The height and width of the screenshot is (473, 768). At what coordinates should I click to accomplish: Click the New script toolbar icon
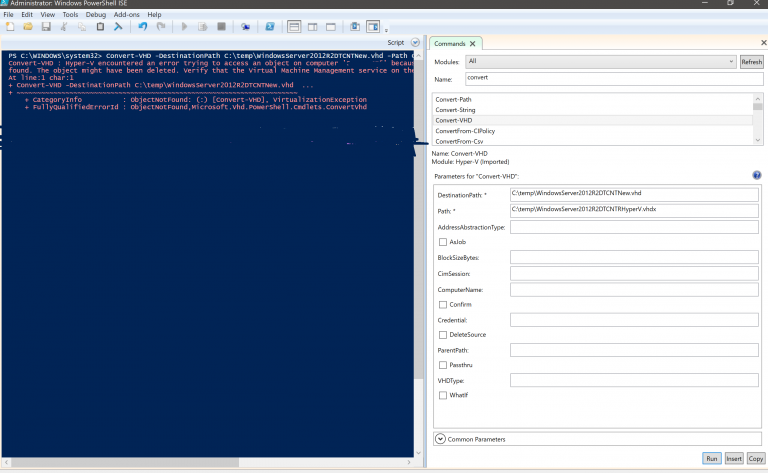pos(10,27)
